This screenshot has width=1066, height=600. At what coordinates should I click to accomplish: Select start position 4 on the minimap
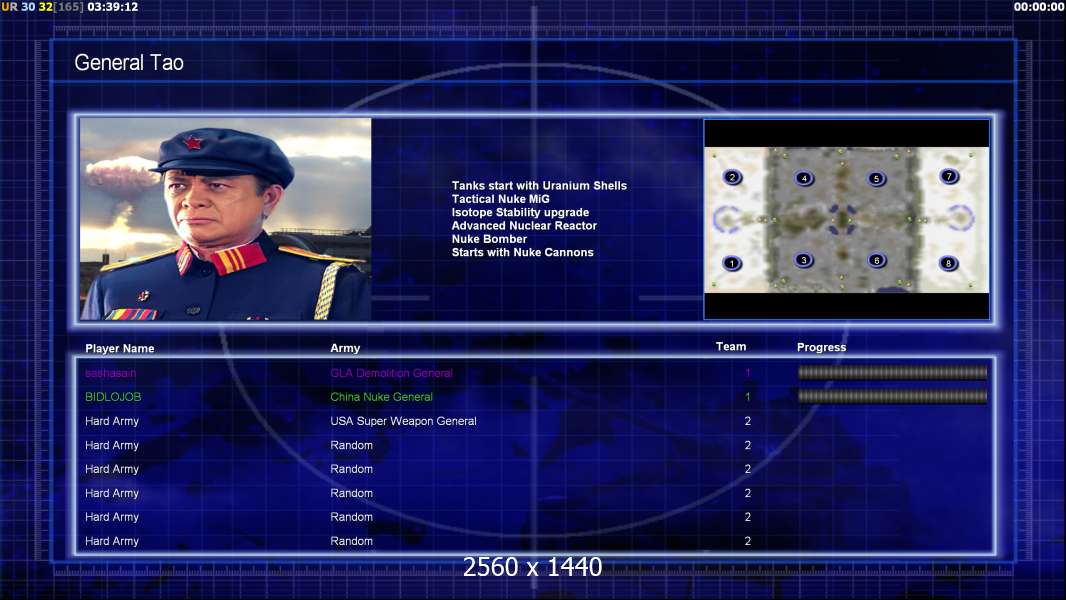pyautogui.click(x=804, y=179)
